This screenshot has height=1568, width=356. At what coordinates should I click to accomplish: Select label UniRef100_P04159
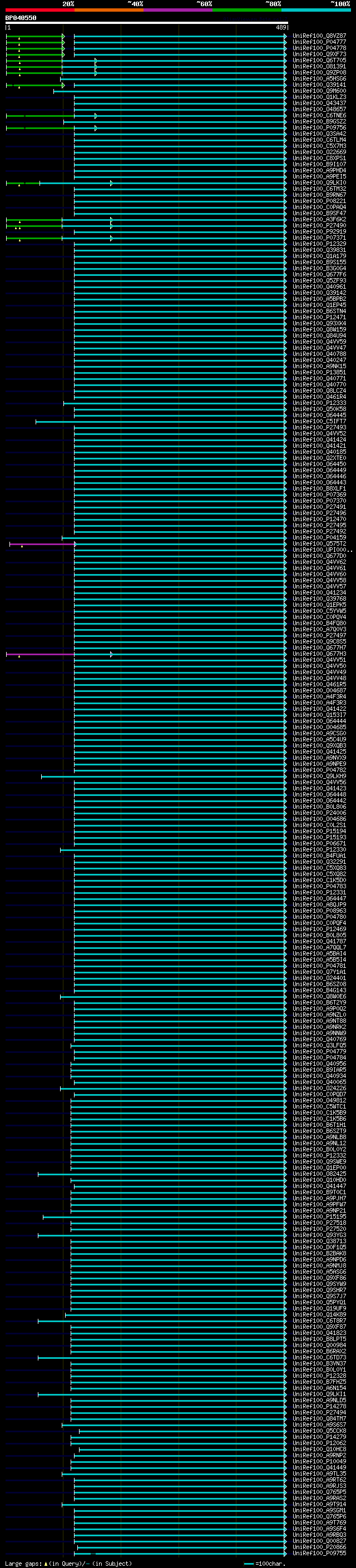click(x=319, y=537)
